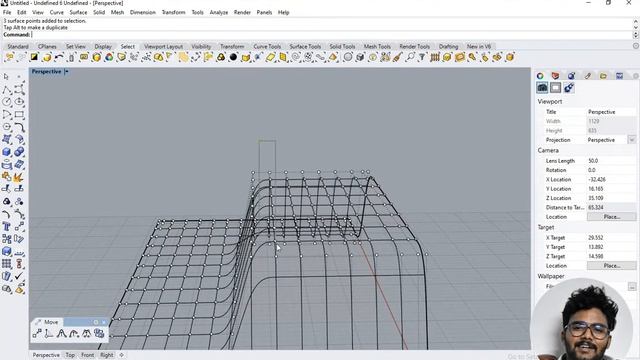640x360 pixels.
Task: Click the Check objects checkmark icon
Action: [19, 276]
